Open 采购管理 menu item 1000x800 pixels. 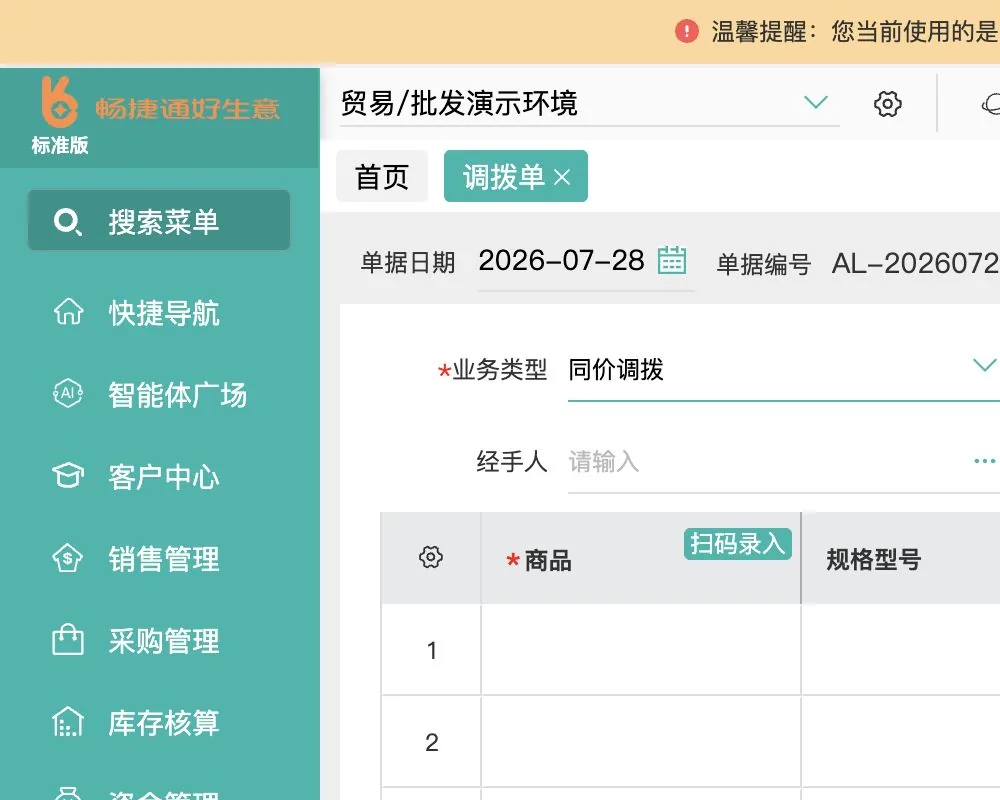point(159,641)
